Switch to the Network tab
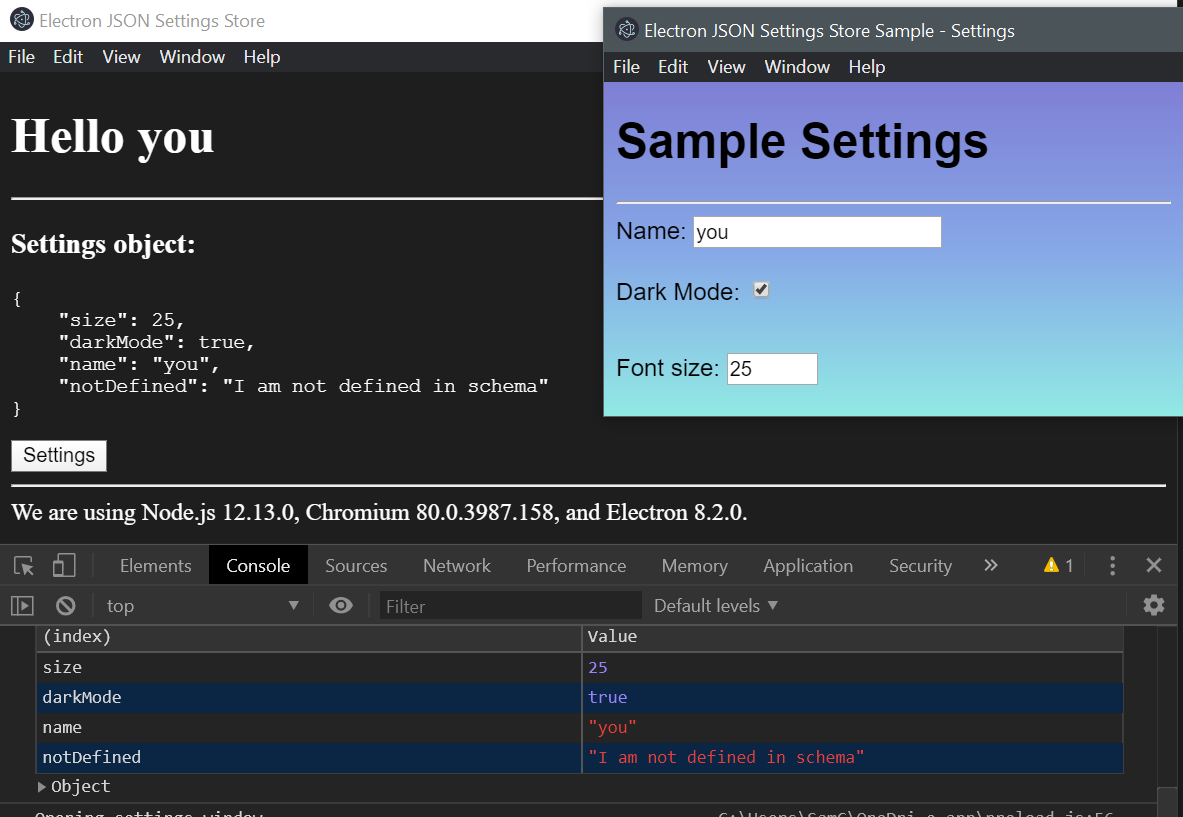 click(456, 566)
